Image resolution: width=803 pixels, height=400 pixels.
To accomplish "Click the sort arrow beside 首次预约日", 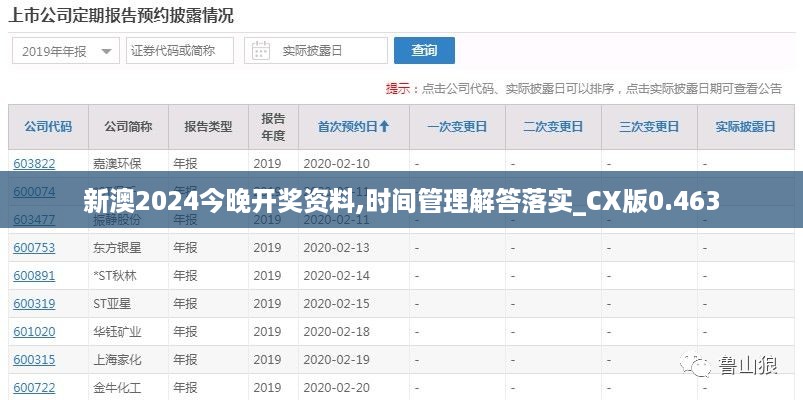I will 384,127.
